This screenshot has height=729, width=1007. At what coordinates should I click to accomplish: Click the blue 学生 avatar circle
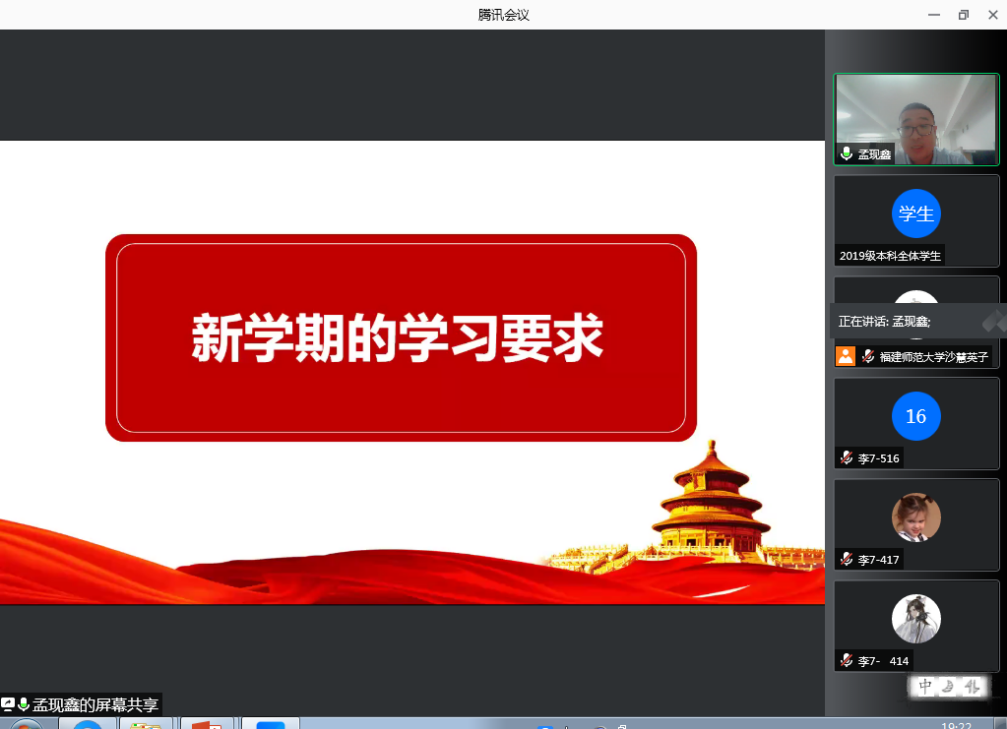(916, 213)
